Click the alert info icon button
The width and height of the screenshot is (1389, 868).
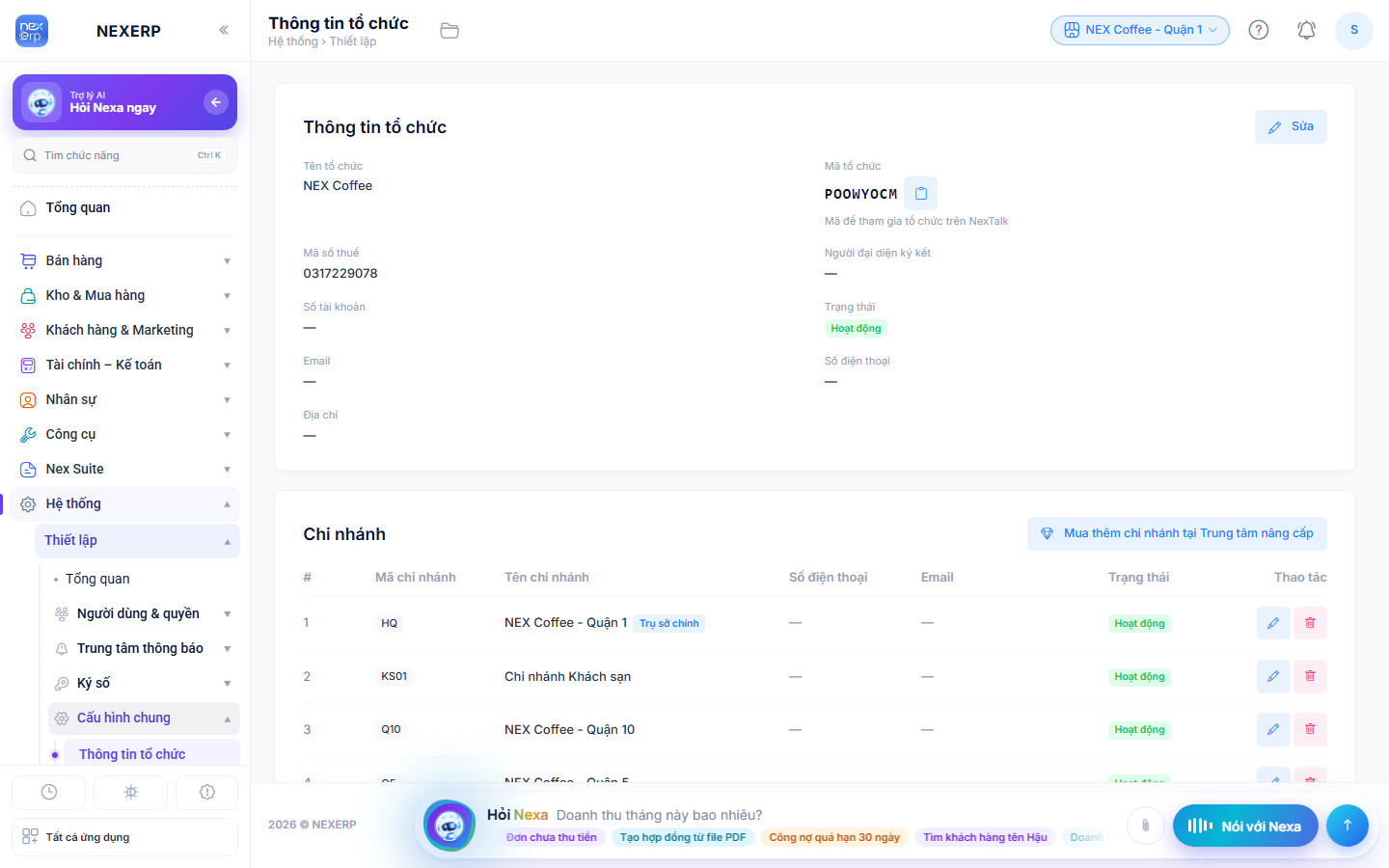point(206,792)
